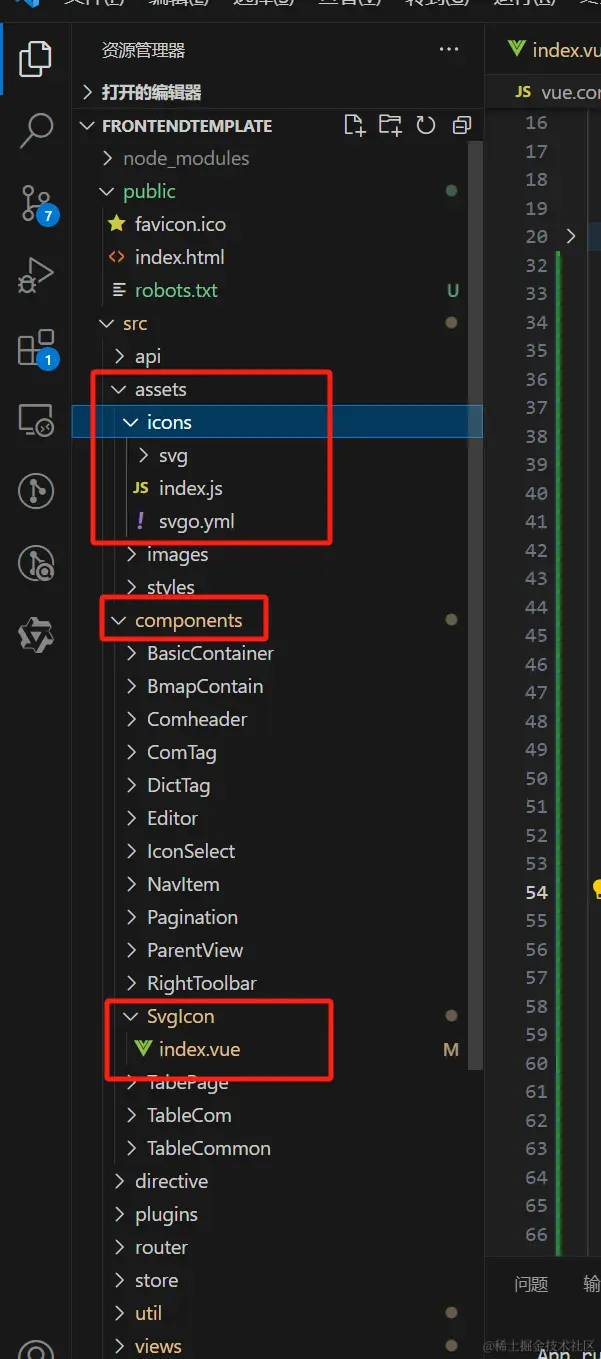This screenshot has height=1359, width=601.
Task: Expand the 打开的编辑器 section
Action: (150, 92)
